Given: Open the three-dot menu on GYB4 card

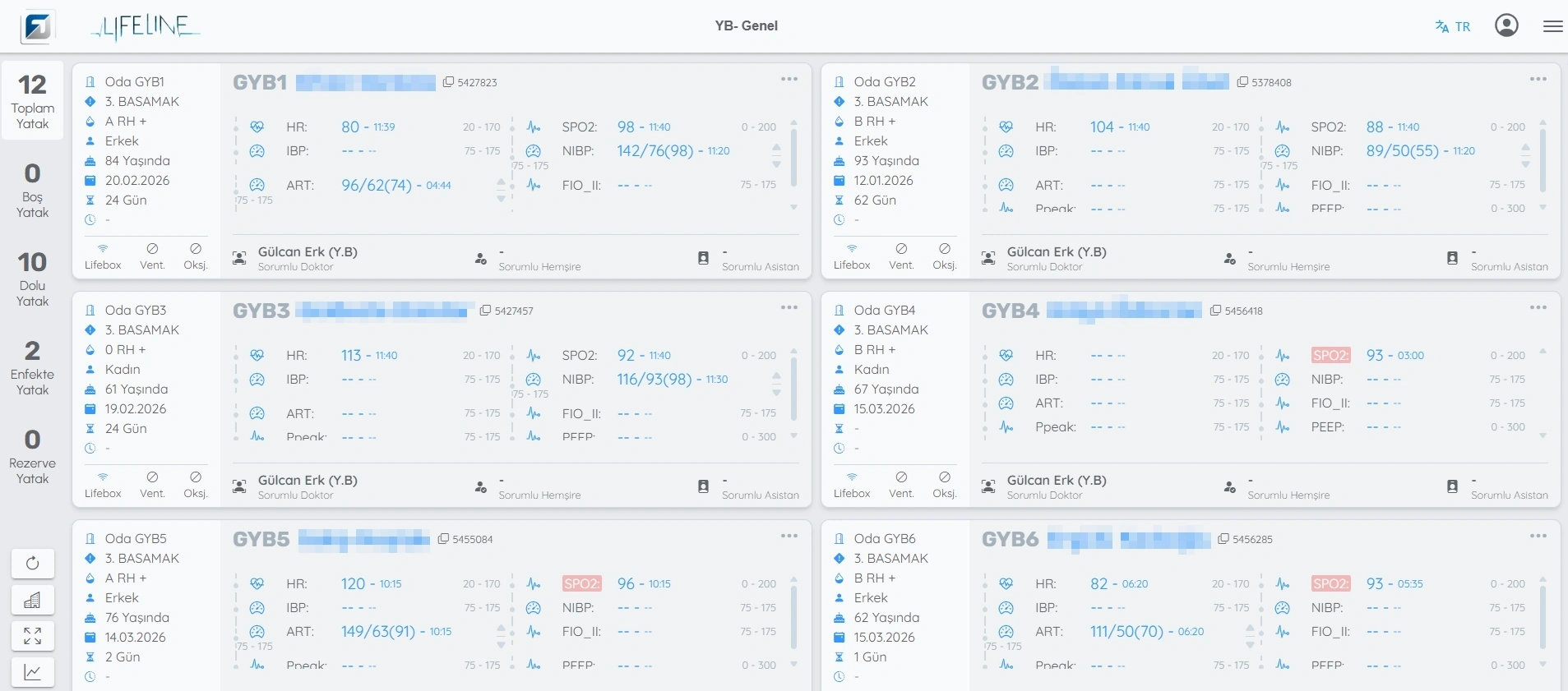Looking at the screenshot, I should pyautogui.click(x=1538, y=308).
